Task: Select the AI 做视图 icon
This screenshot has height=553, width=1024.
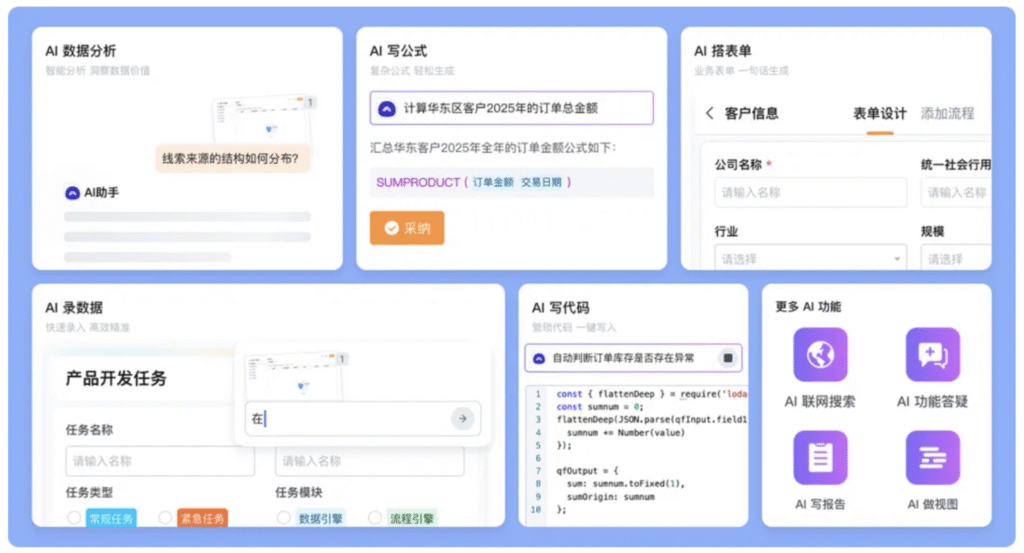Action: [x=932, y=458]
